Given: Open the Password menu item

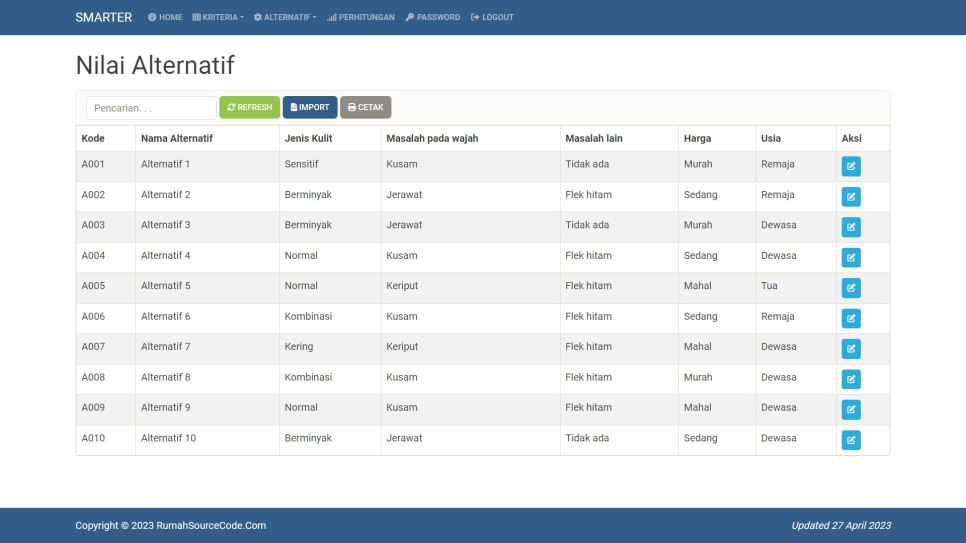Looking at the screenshot, I should [432, 17].
